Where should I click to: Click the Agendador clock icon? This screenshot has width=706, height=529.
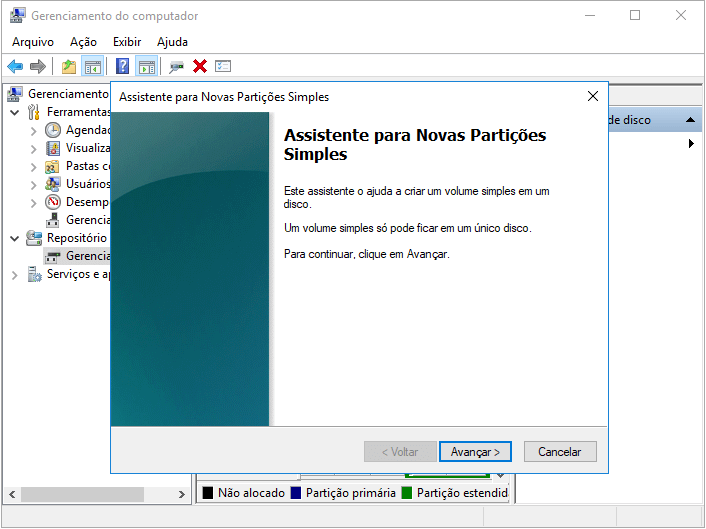coord(53,130)
